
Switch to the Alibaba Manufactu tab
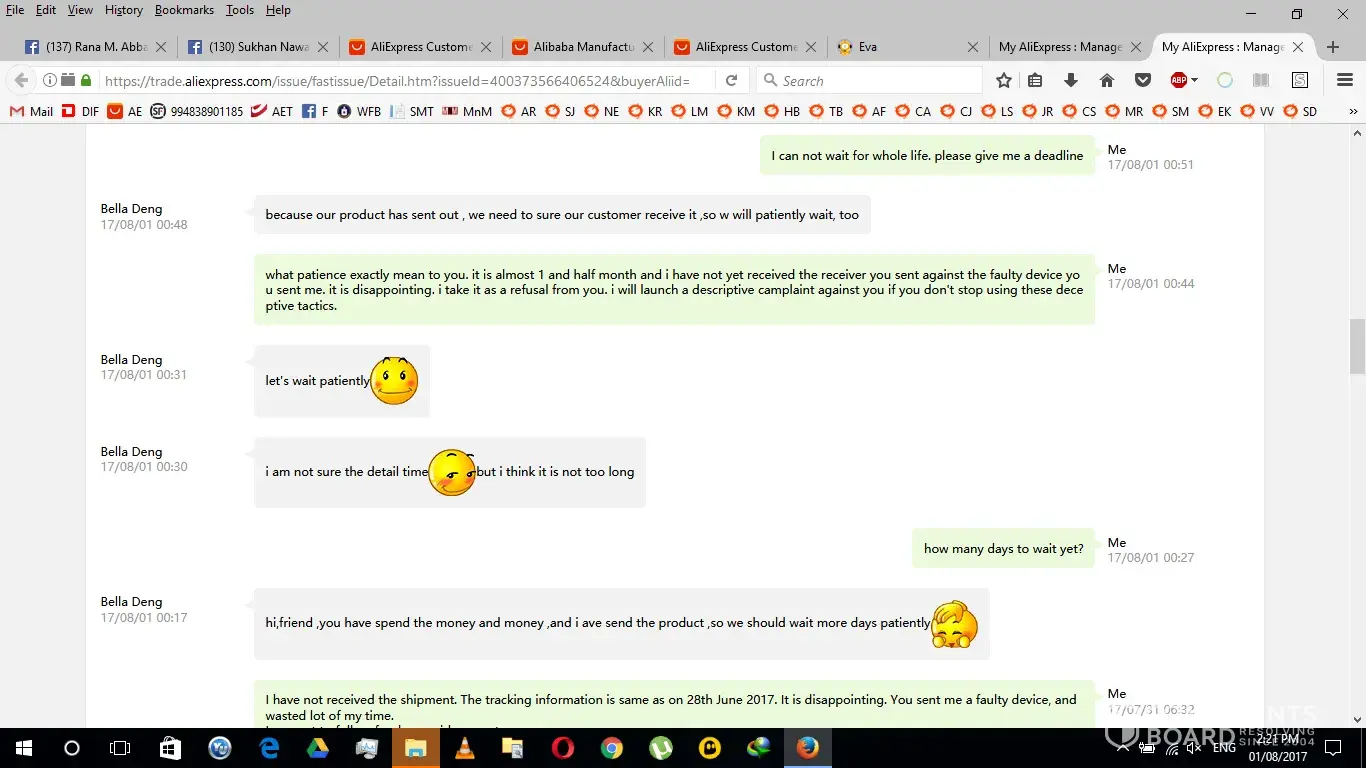click(583, 47)
